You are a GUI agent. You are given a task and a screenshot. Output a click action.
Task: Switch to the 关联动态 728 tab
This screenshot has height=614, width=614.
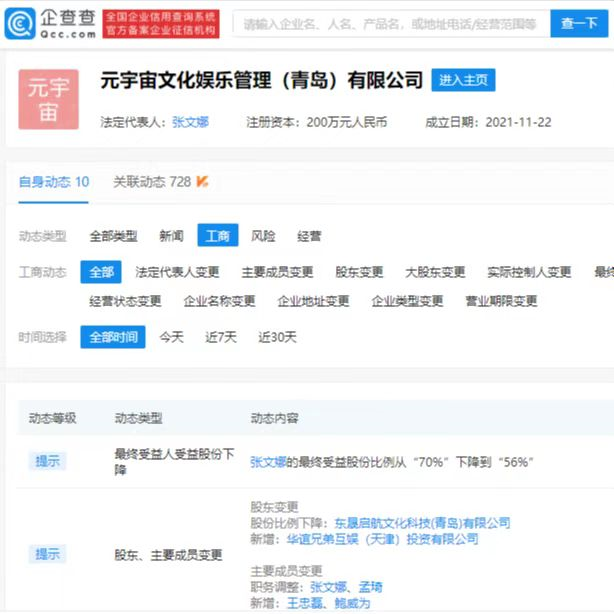point(152,182)
